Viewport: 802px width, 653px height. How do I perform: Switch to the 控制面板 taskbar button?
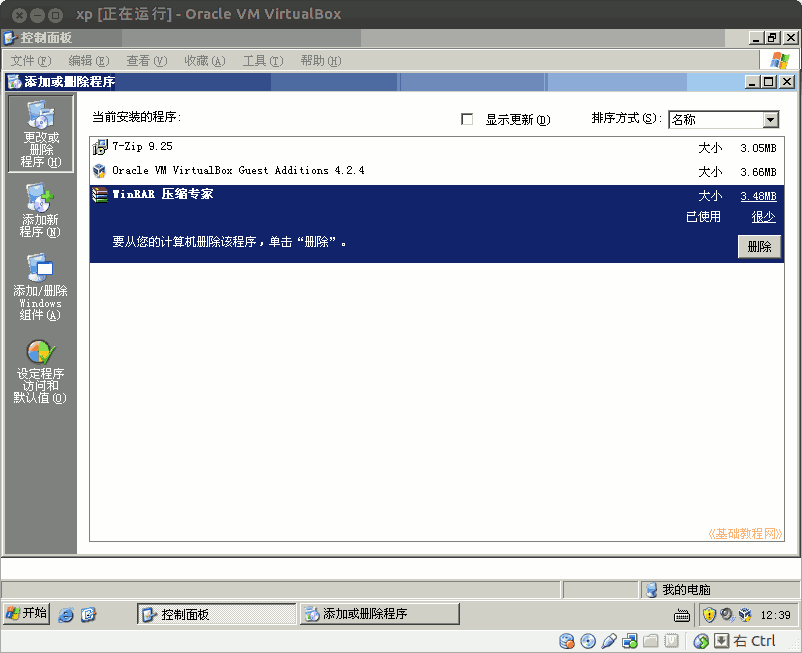(217, 614)
